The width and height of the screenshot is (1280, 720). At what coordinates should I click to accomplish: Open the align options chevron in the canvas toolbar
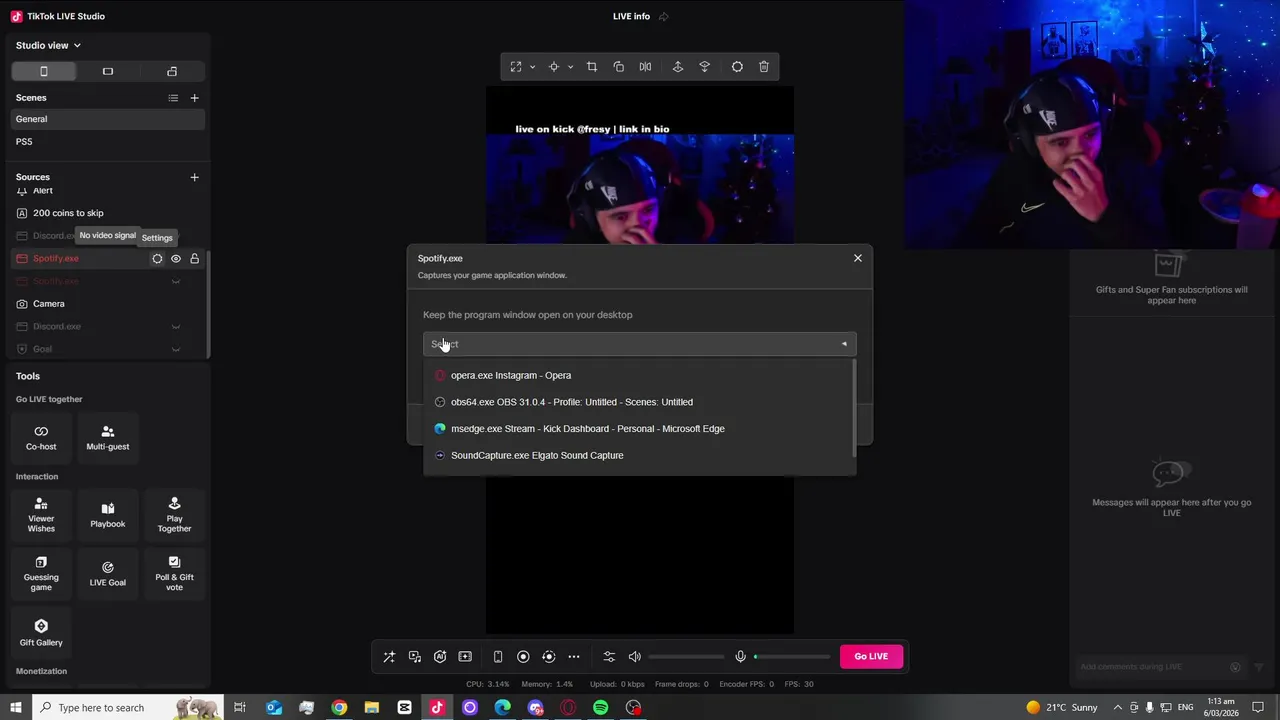coord(570,67)
